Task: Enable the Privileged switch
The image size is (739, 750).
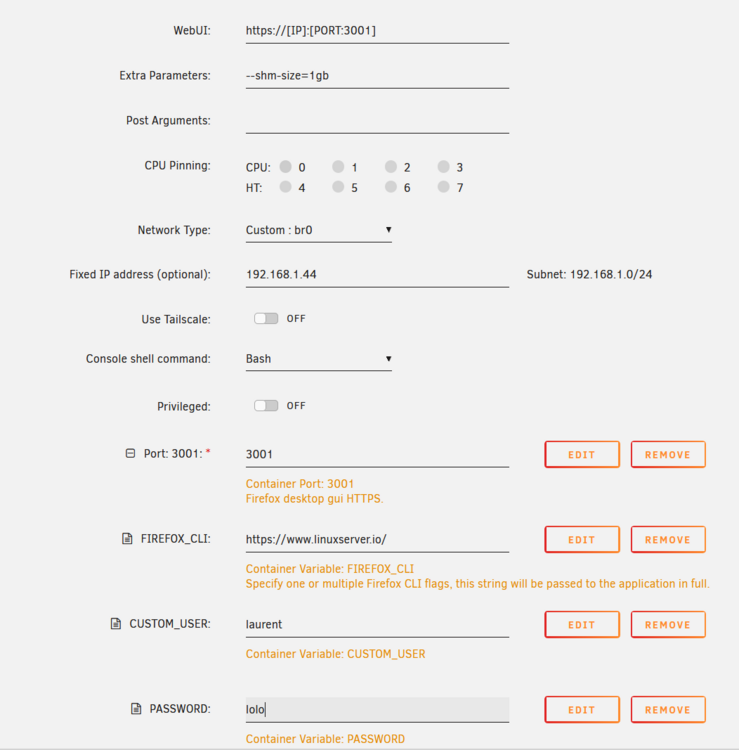Action: 266,406
